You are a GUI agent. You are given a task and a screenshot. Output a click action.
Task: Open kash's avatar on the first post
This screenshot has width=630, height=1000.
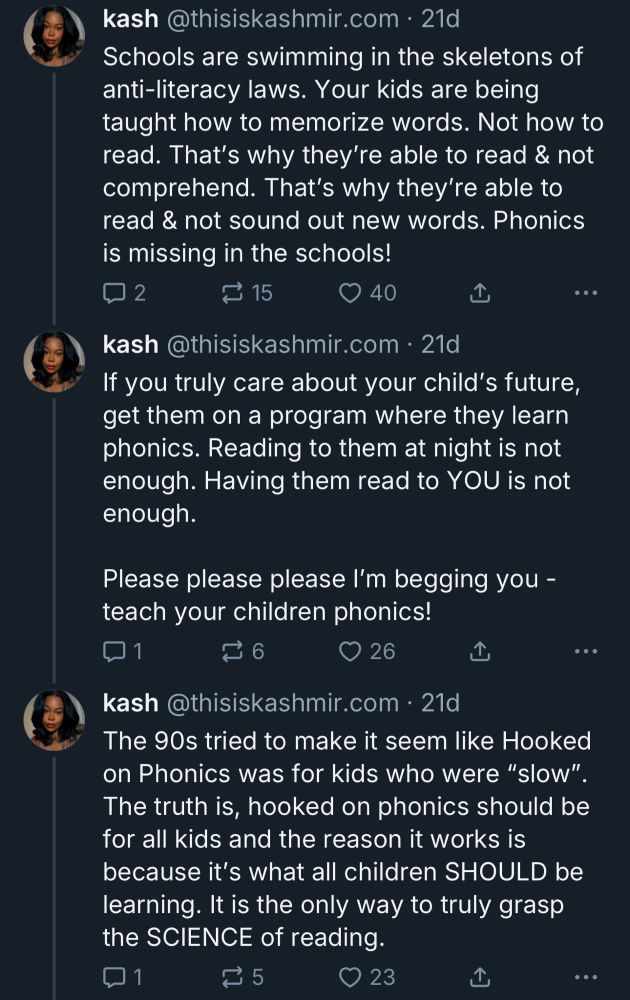54,36
